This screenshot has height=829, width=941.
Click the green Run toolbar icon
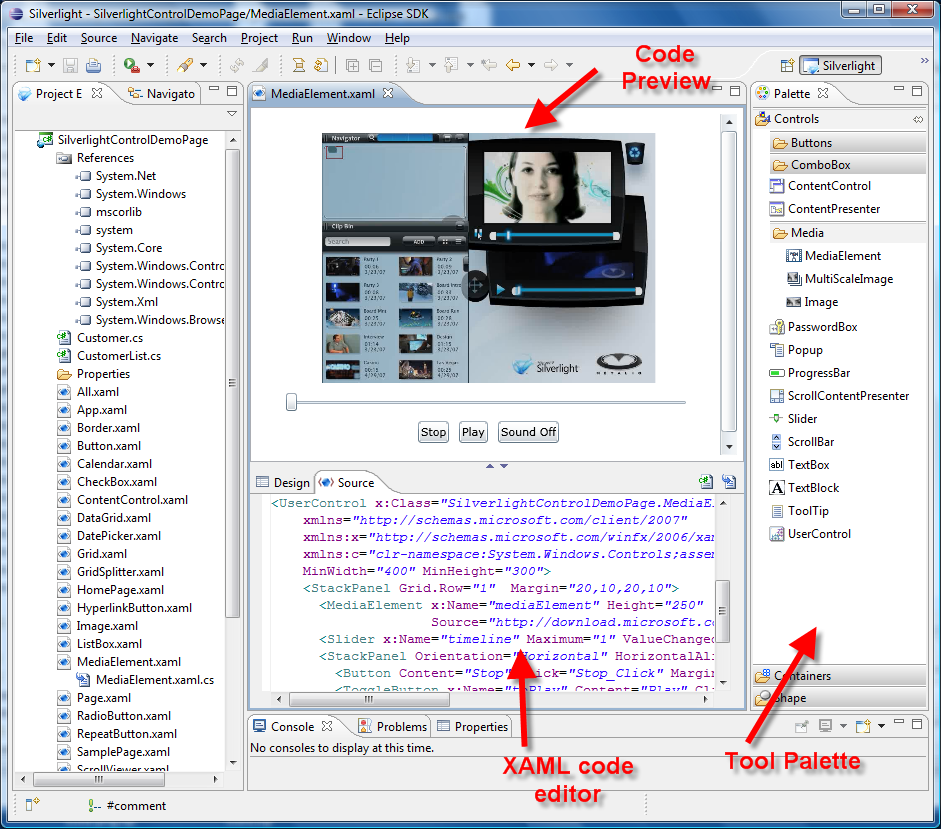click(131, 65)
